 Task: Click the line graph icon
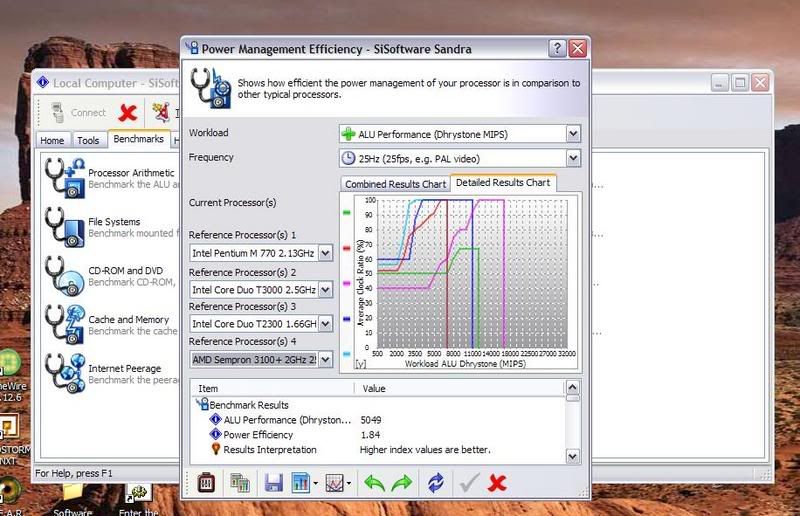(x=334, y=482)
